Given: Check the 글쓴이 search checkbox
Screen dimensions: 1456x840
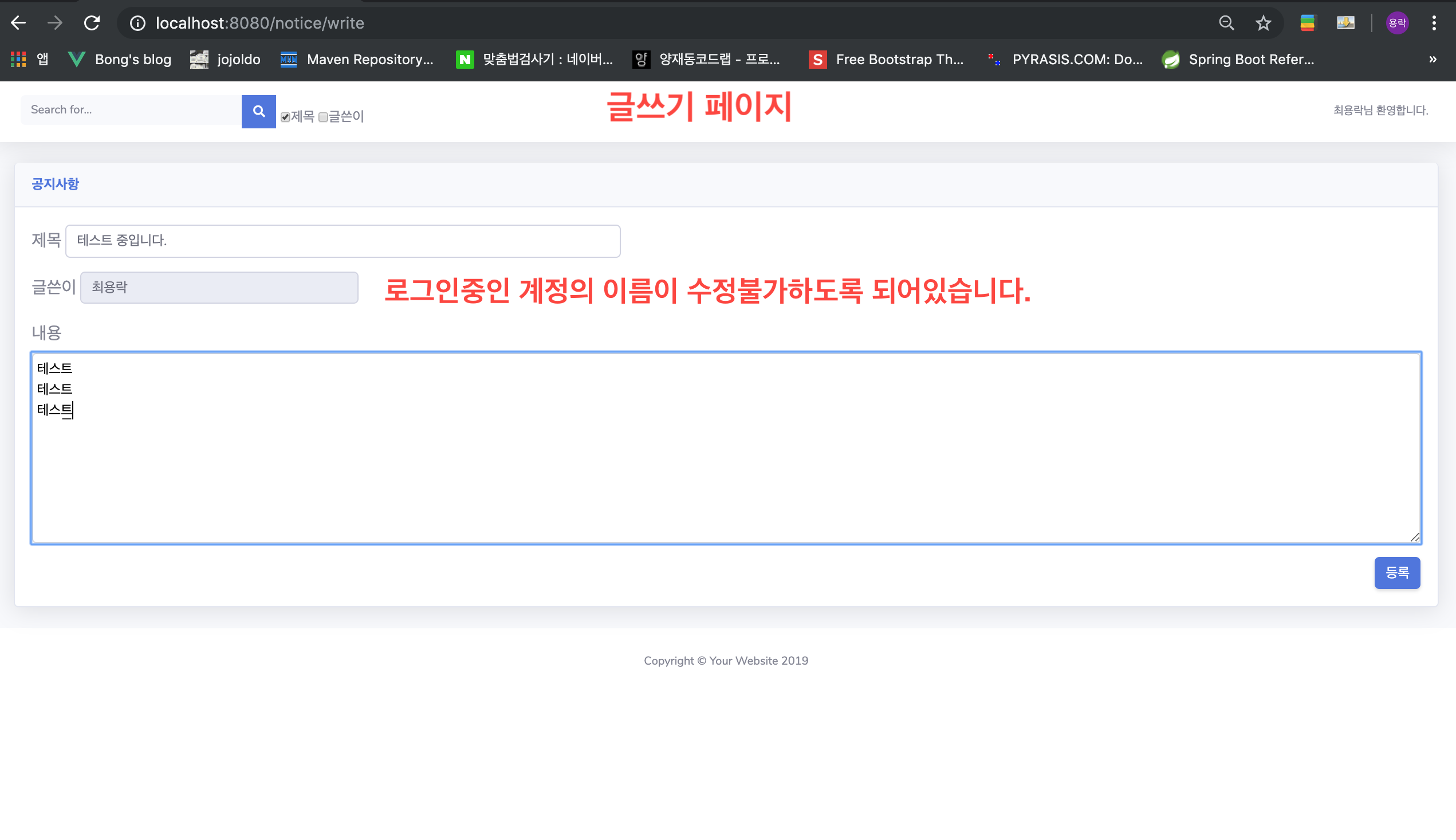Looking at the screenshot, I should pyautogui.click(x=323, y=117).
